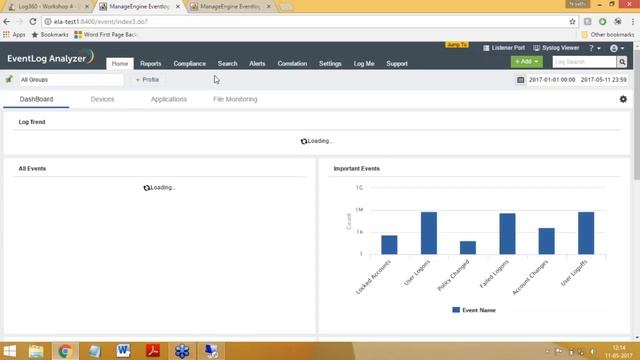Go to the Reports menu

click(151, 64)
